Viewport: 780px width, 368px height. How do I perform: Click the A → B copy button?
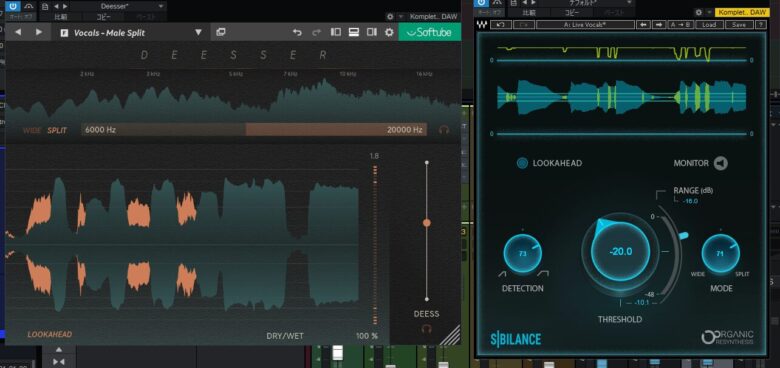click(680, 24)
